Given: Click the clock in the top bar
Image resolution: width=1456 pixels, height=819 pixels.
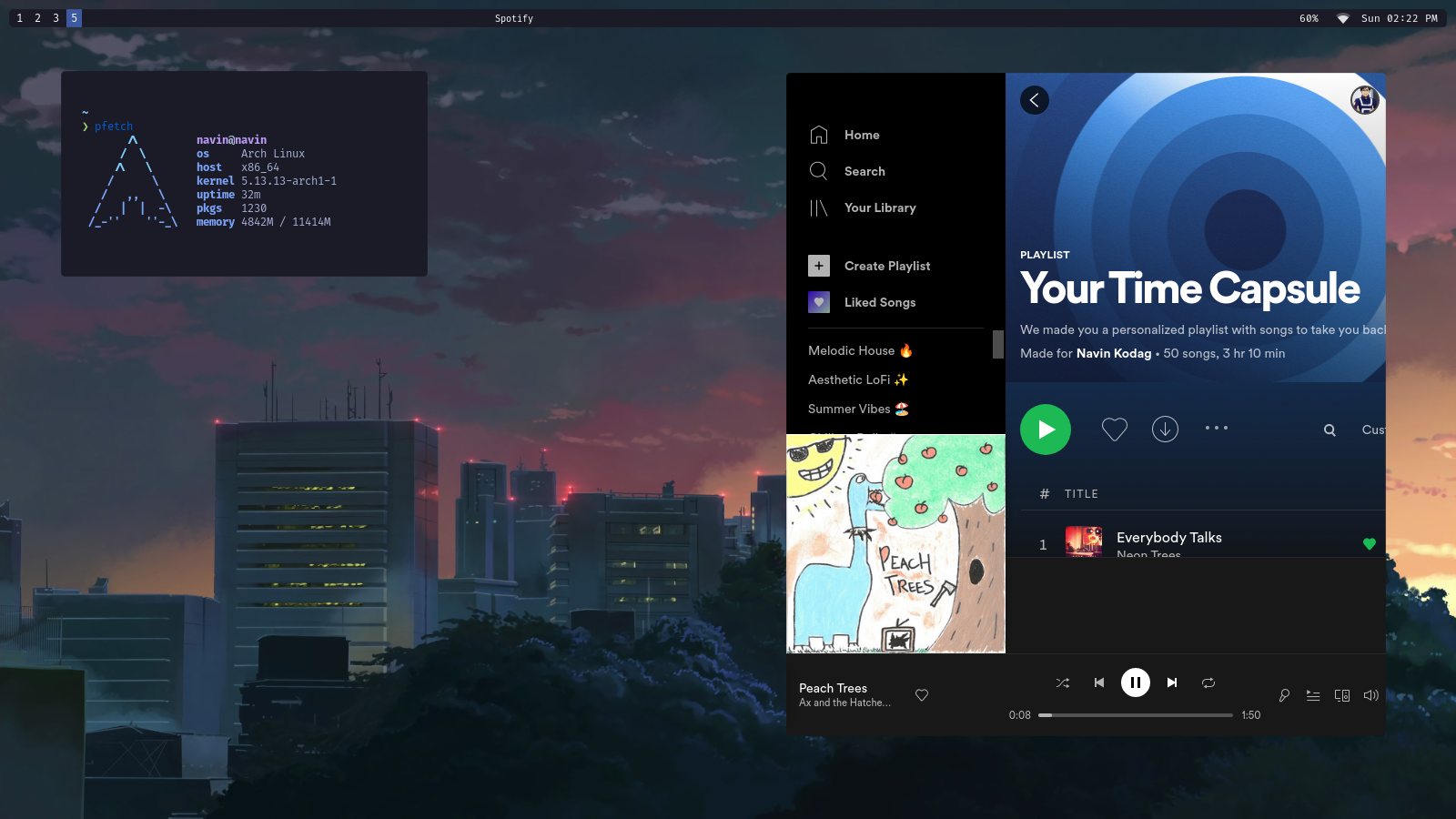Looking at the screenshot, I should click(1400, 18).
